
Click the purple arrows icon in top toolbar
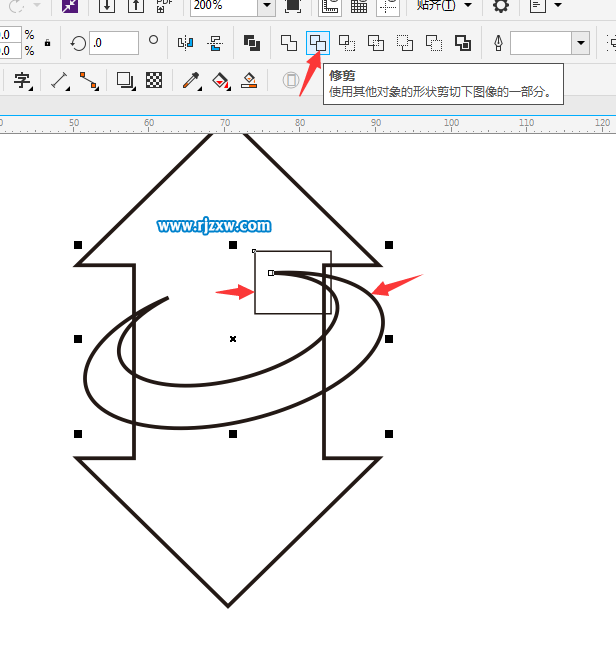click(70, 5)
